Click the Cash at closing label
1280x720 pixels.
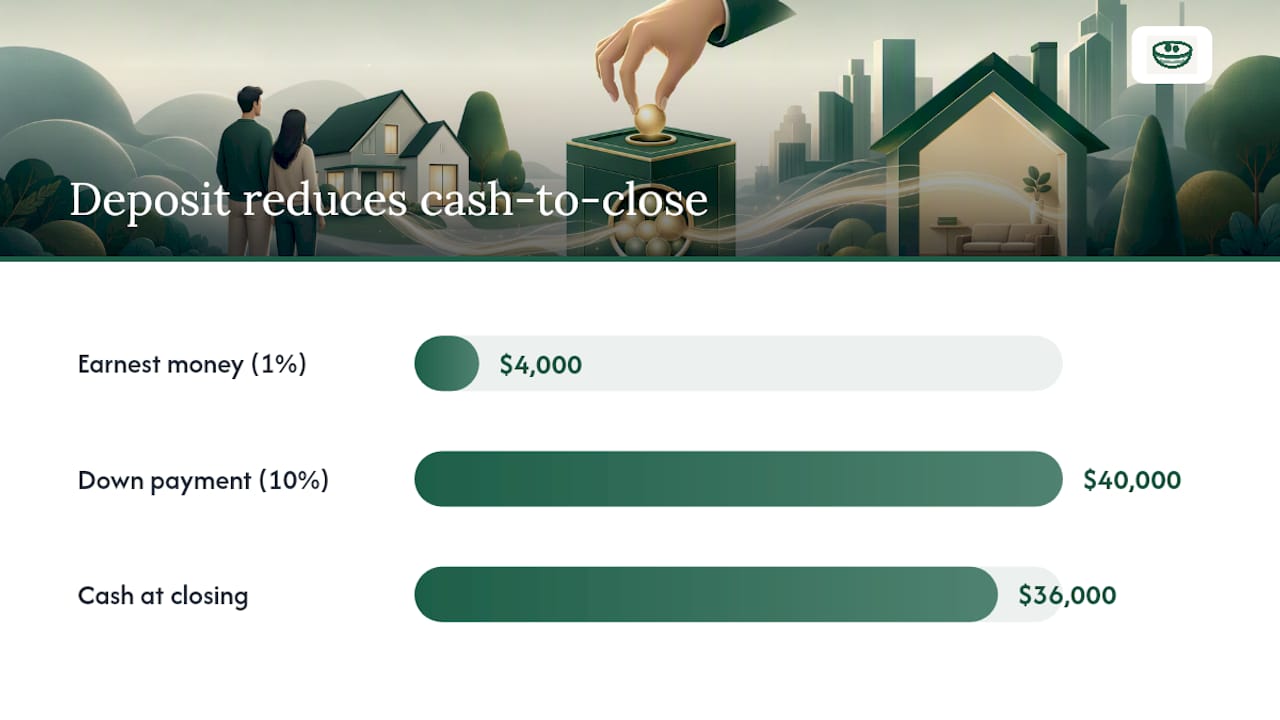(163, 596)
